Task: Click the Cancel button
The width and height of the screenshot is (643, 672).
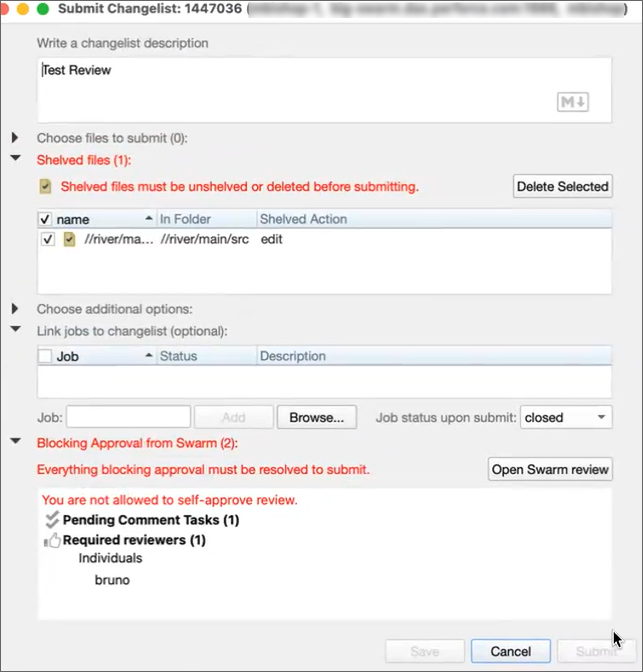Action: point(510,651)
